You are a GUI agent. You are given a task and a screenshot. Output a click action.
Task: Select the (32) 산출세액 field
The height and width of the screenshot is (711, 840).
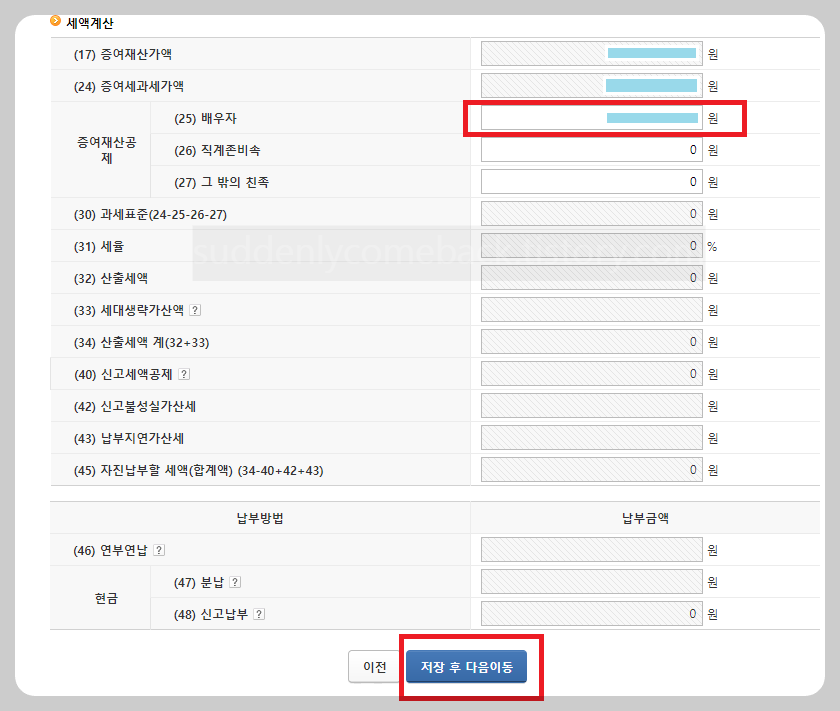pyautogui.click(x=590, y=277)
